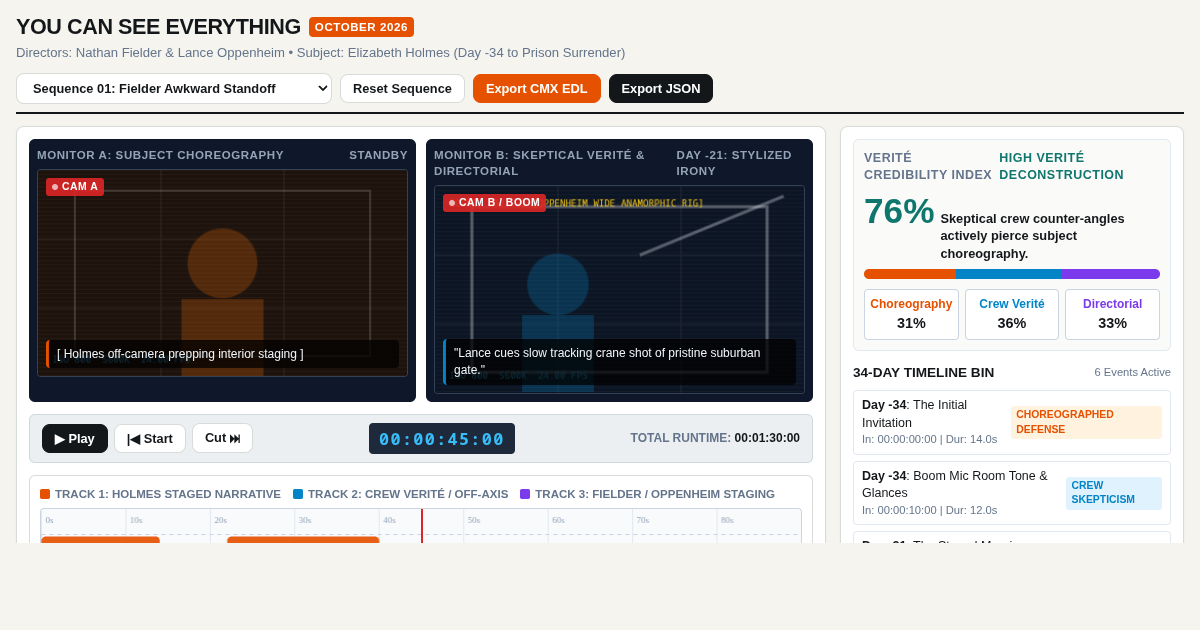1200x630 pixels.
Task: Open The Initial Invitation timeline event
Action: click(x=1012, y=422)
